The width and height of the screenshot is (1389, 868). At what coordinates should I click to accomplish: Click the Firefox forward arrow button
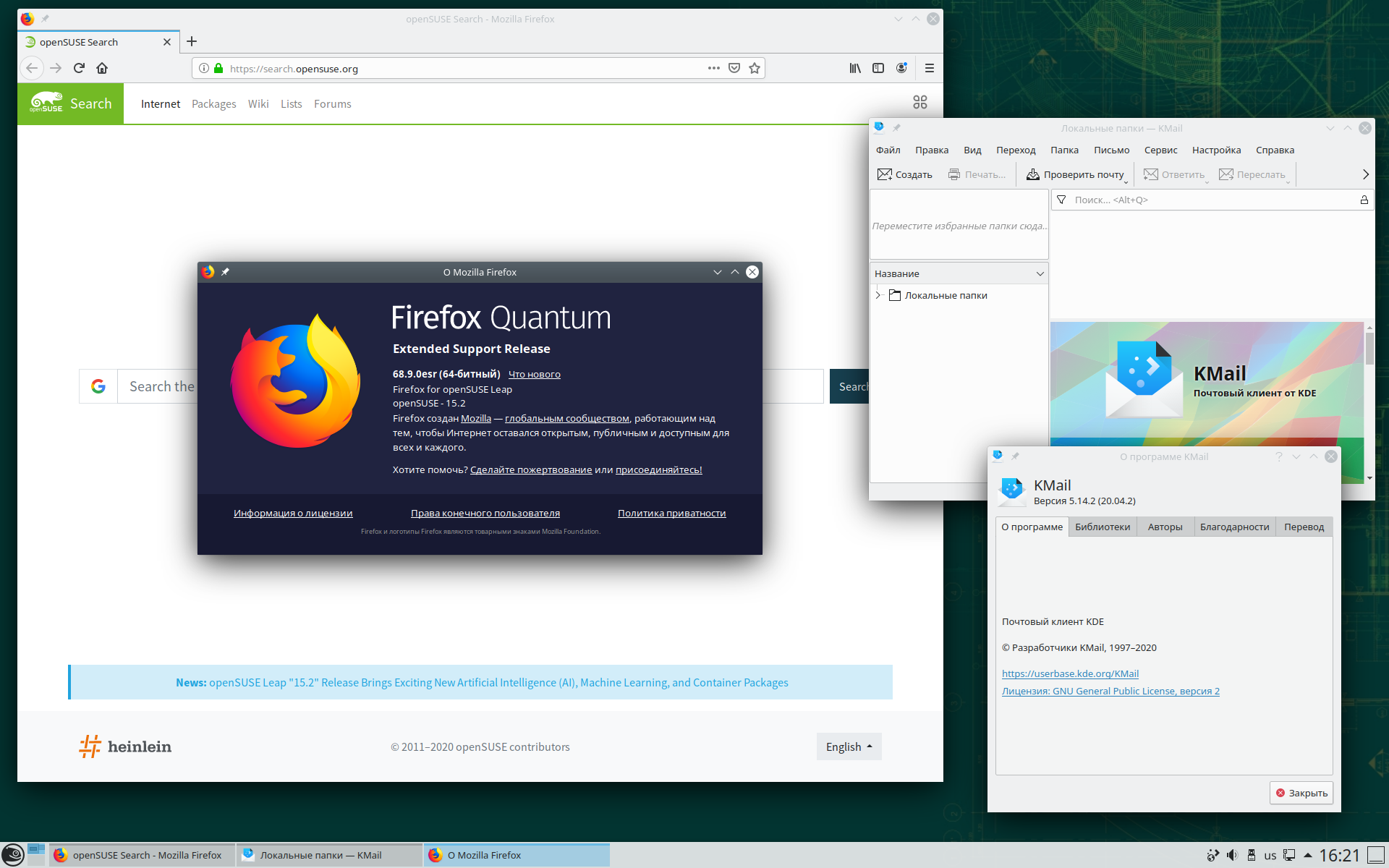point(56,68)
